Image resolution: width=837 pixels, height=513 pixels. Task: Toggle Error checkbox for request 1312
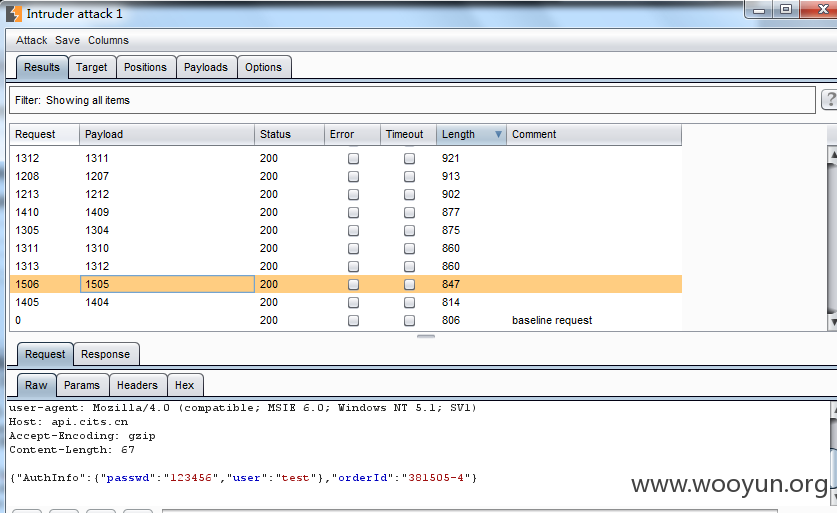(353, 159)
